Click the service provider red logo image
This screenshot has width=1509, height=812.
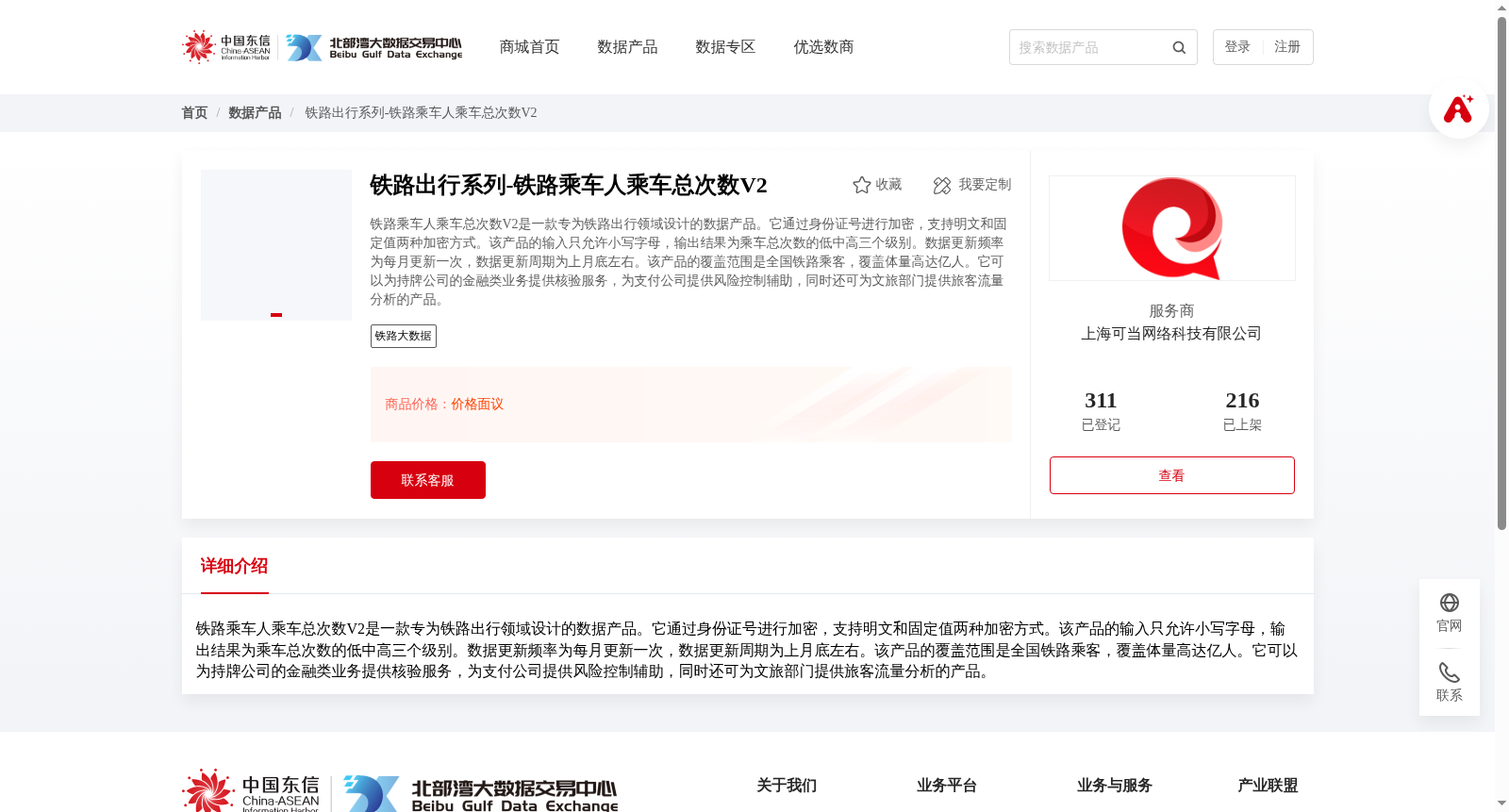1172,228
